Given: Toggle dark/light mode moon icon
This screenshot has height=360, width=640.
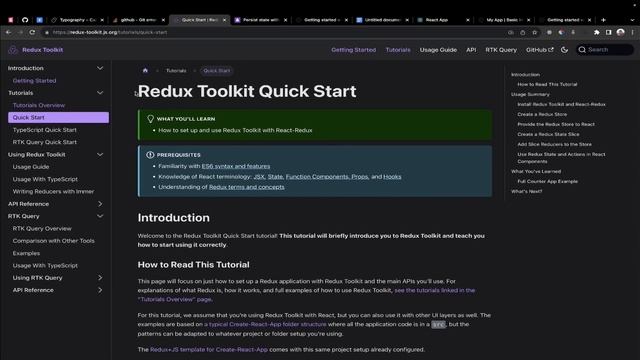Looking at the screenshot, I should (564, 50).
